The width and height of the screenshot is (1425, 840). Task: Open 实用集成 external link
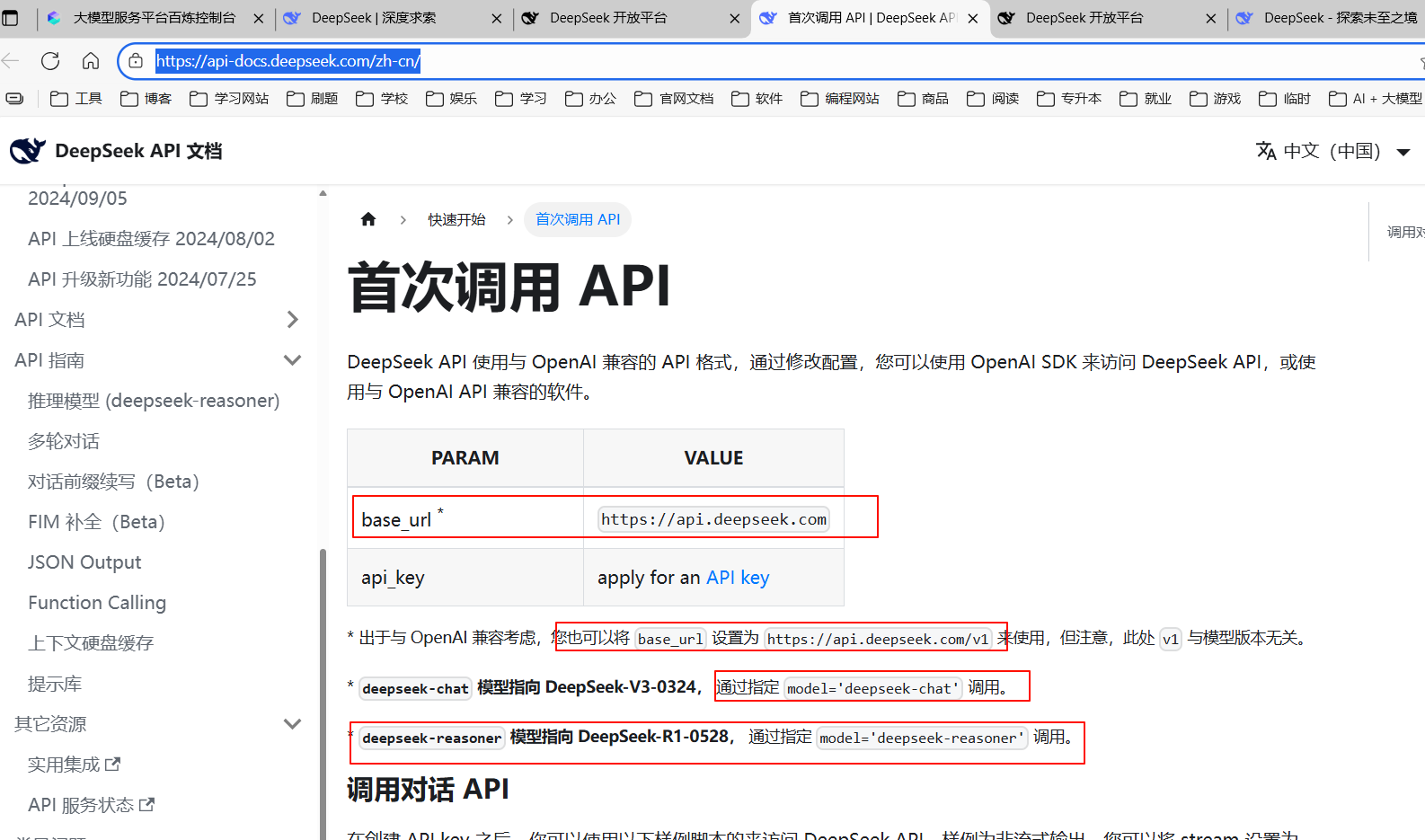[74, 765]
